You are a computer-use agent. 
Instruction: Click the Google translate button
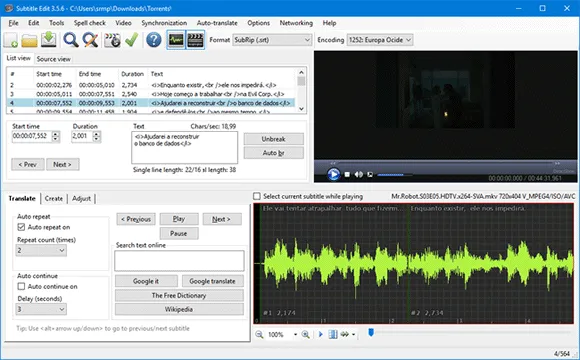[213, 281]
